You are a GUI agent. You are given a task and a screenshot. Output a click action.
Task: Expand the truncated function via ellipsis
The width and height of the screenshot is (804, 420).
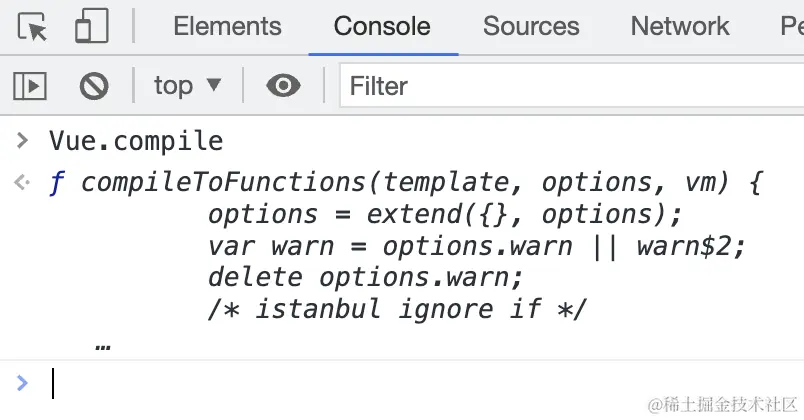[101, 346]
